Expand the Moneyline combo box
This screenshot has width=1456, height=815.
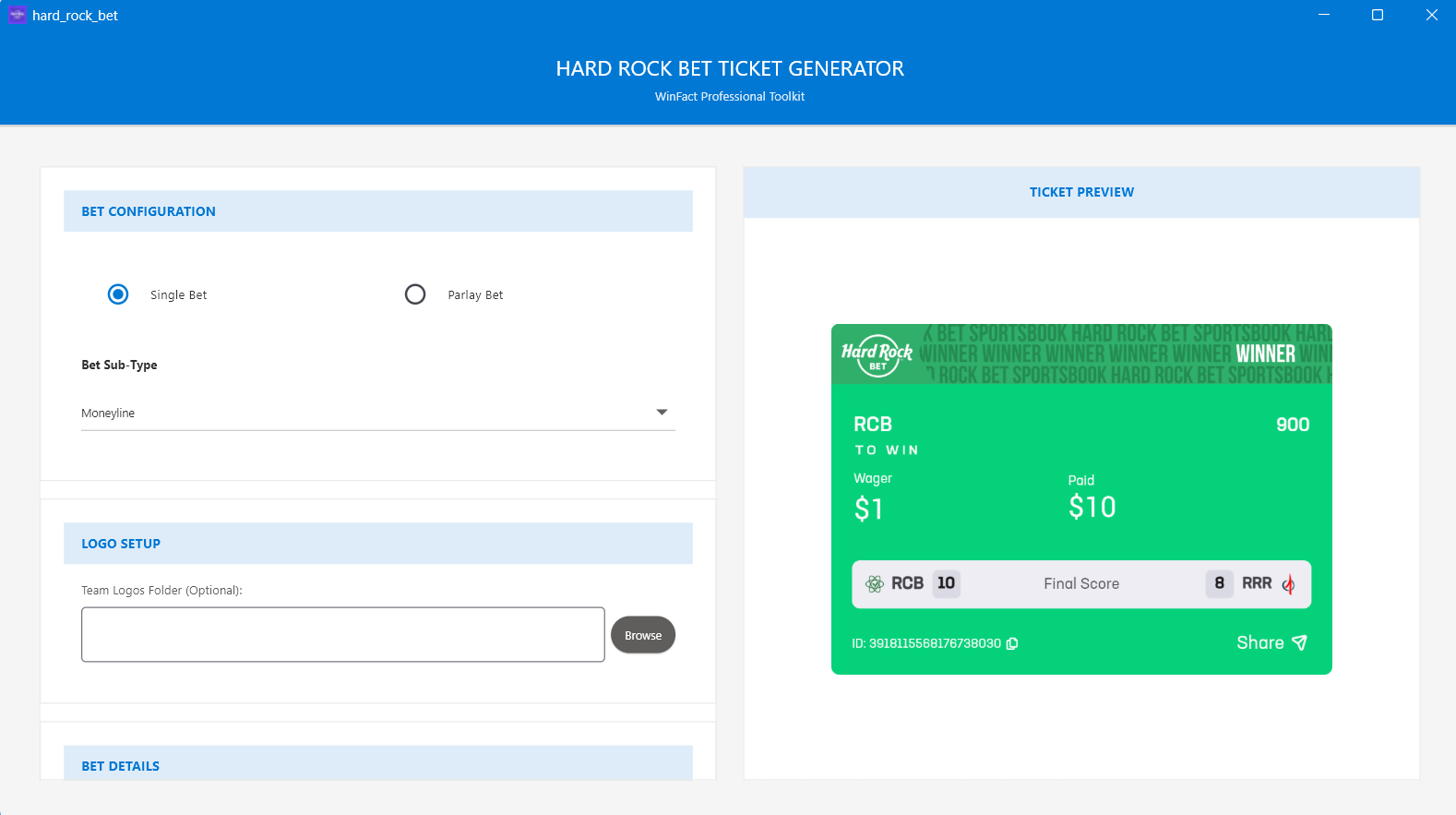tap(378, 413)
